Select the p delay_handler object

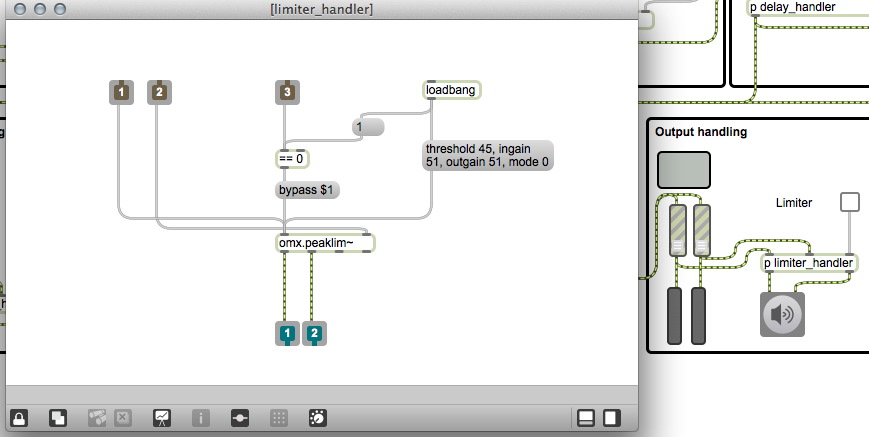pos(809,8)
